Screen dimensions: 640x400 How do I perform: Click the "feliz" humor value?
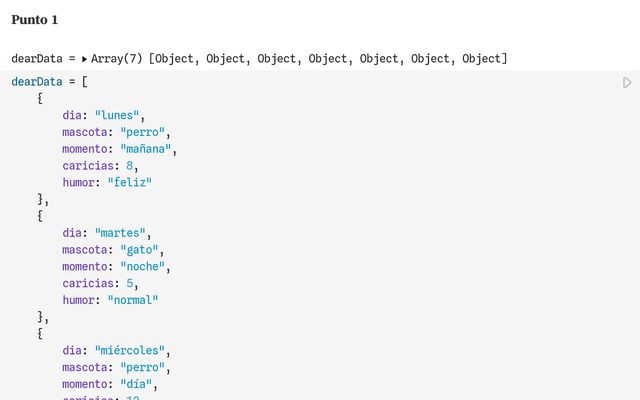129,182
